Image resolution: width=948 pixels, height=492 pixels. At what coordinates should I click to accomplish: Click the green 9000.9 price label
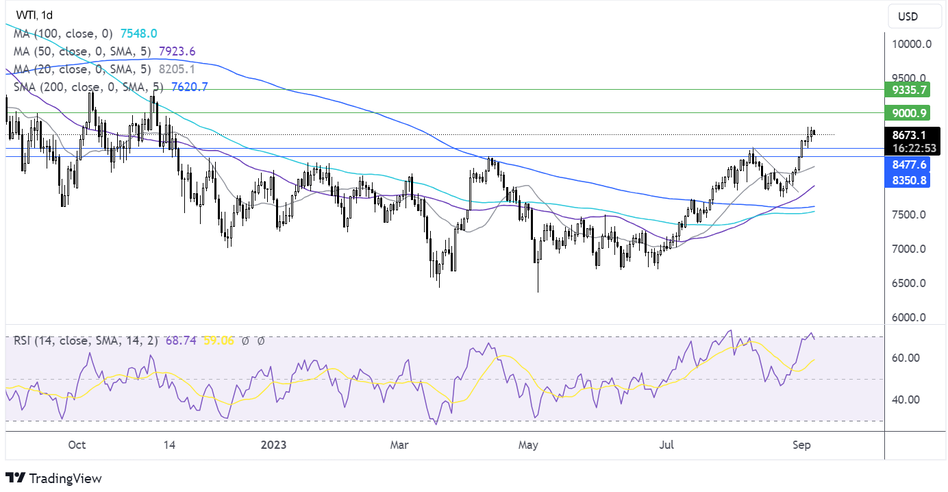tap(911, 113)
